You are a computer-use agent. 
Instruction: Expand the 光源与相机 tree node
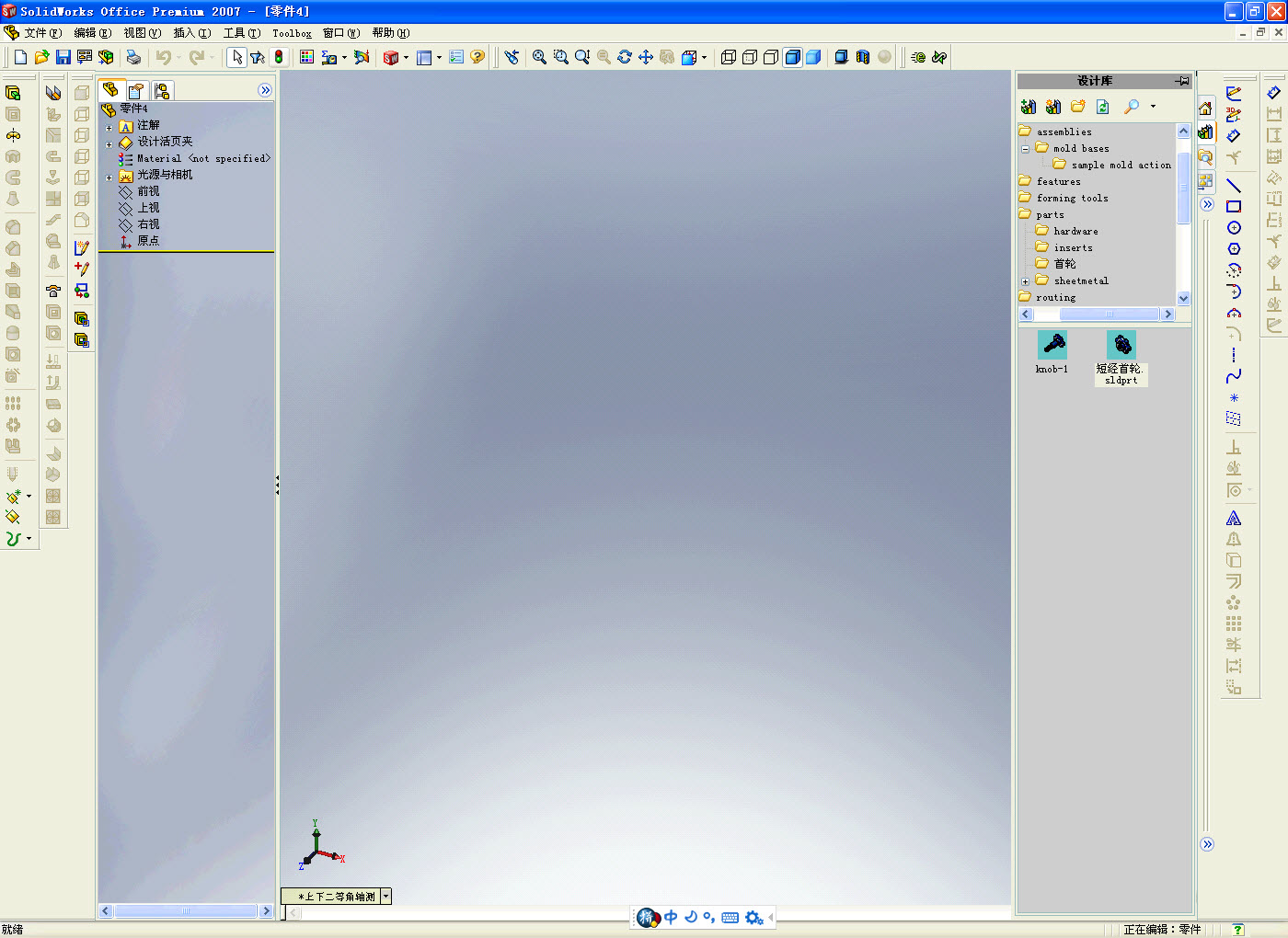pos(109,177)
